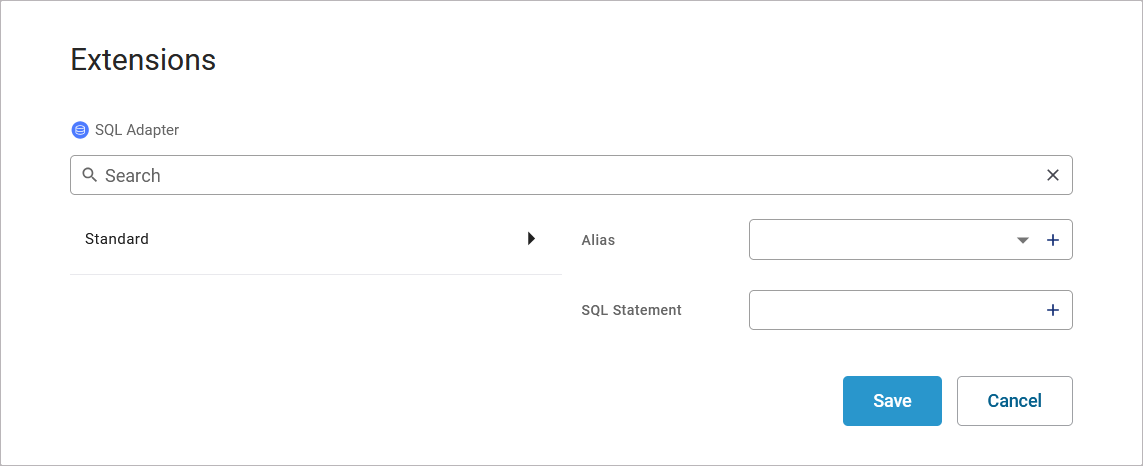Expand Standard using the right arrow
Image resolution: width=1143 pixels, height=466 pixels.
(x=531, y=239)
